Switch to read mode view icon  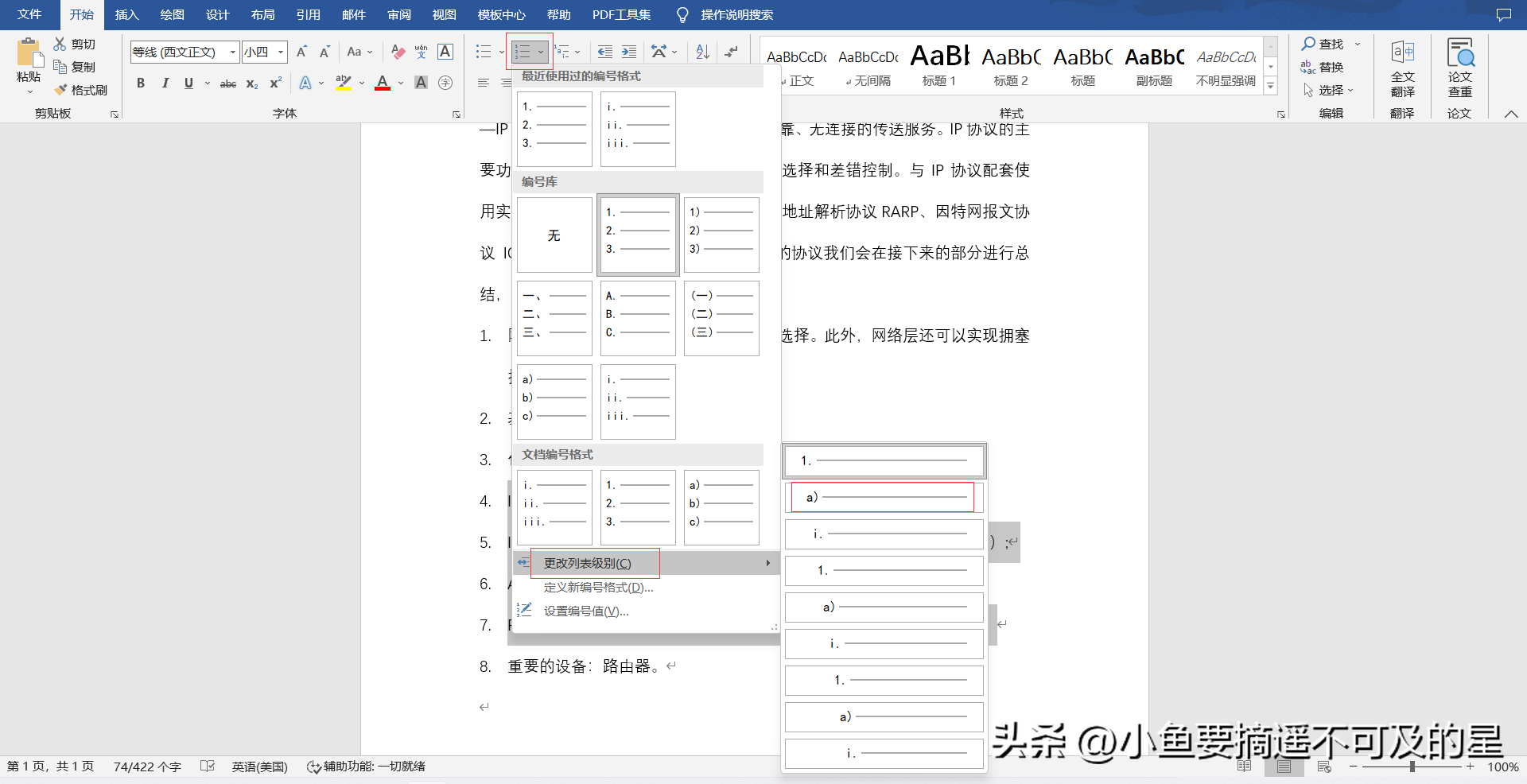click(1245, 767)
